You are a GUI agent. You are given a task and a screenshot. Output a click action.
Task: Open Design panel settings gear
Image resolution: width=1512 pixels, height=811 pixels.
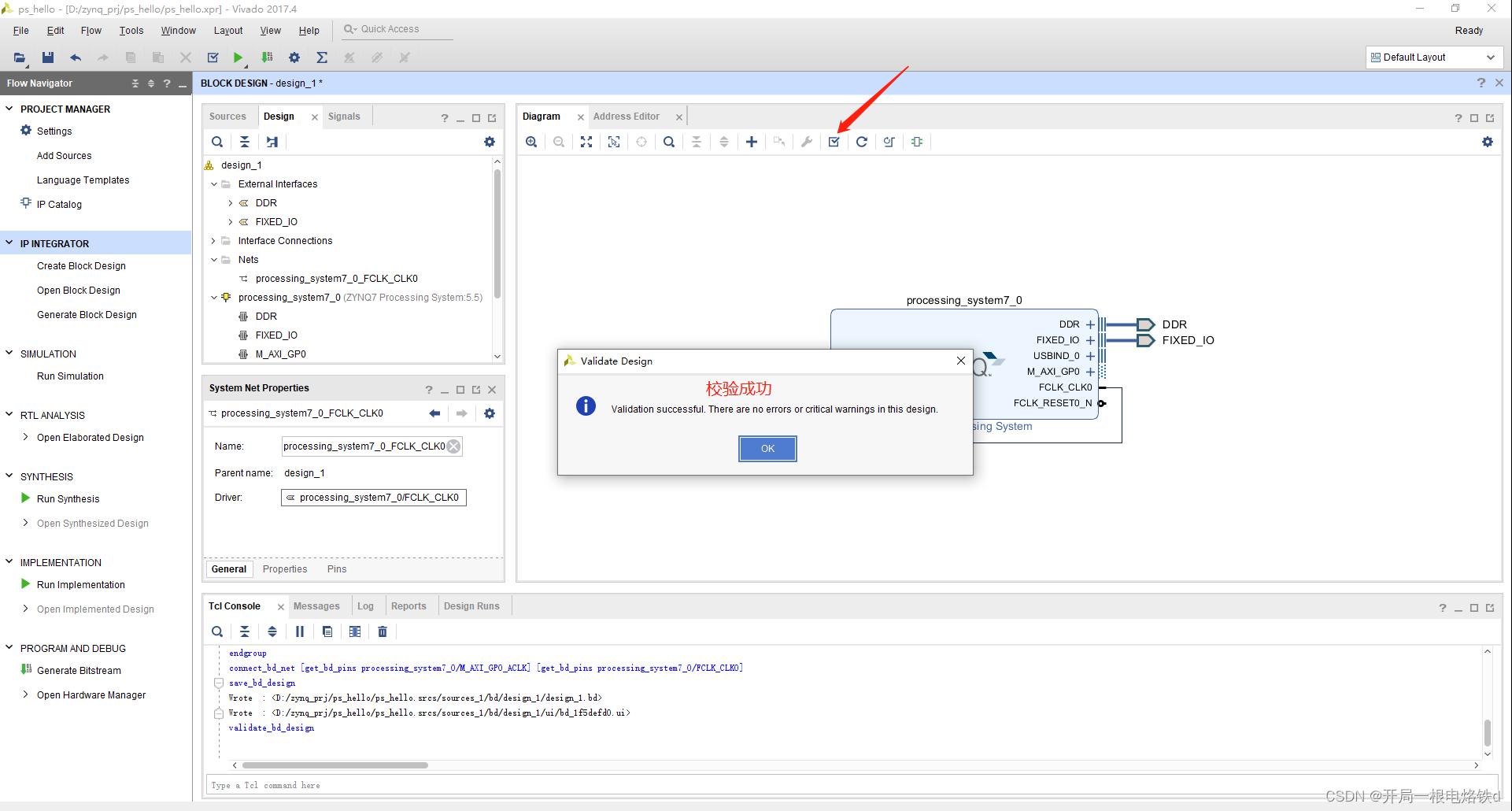click(x=490, y=142)
